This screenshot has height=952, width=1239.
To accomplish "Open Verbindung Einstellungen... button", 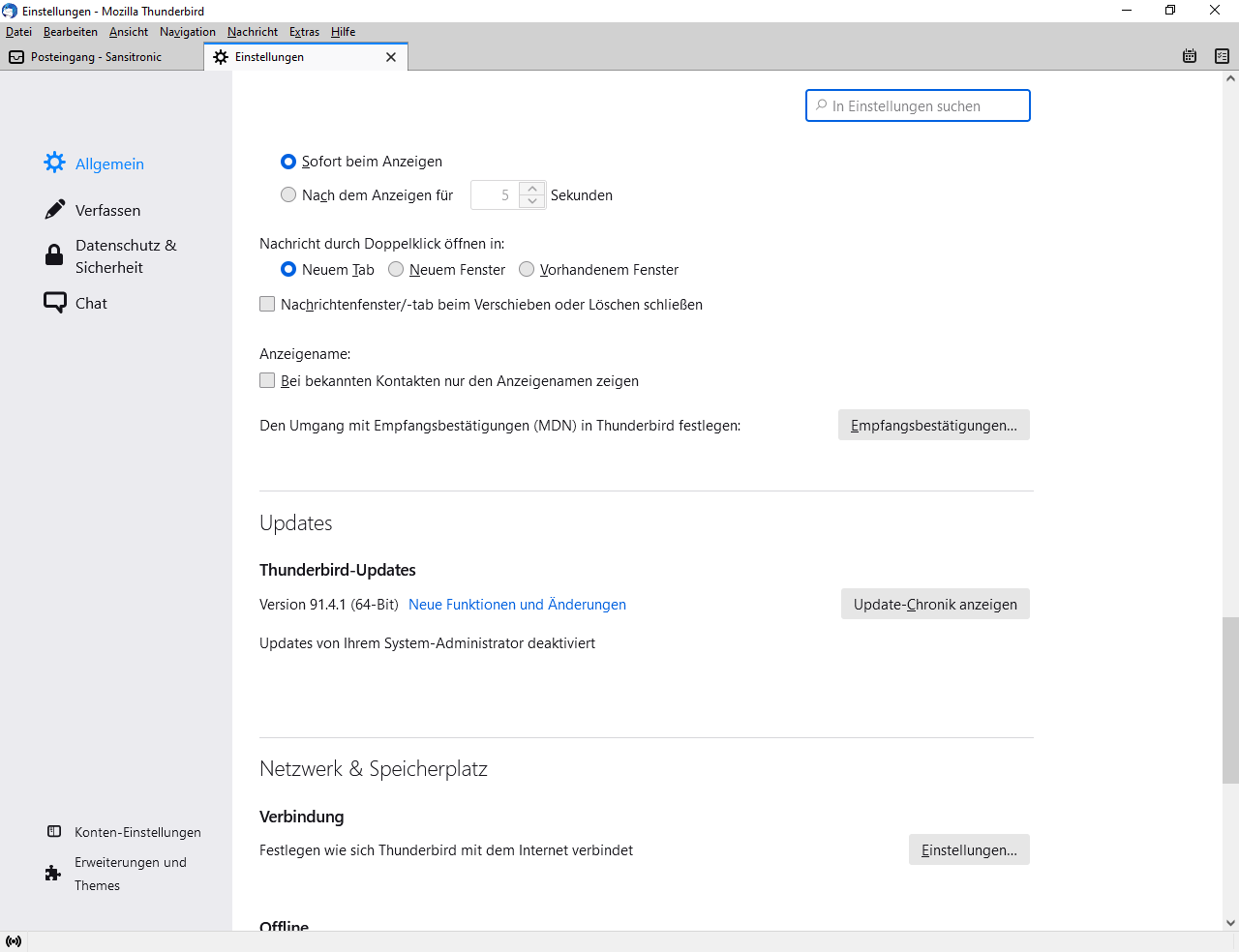I will pyautogui.click(x=969, y=849).
